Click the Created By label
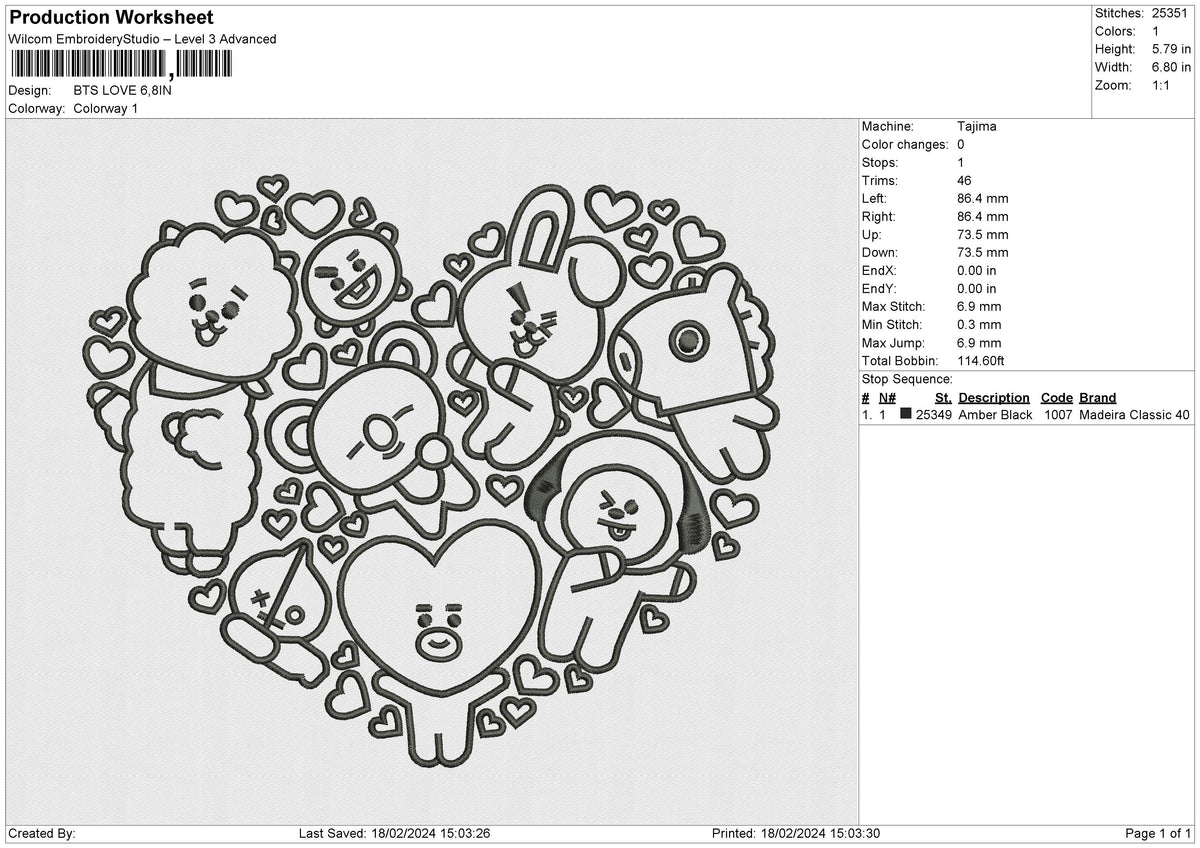The height and width of the screenshot is (848, 1200). tap(42, 834)
